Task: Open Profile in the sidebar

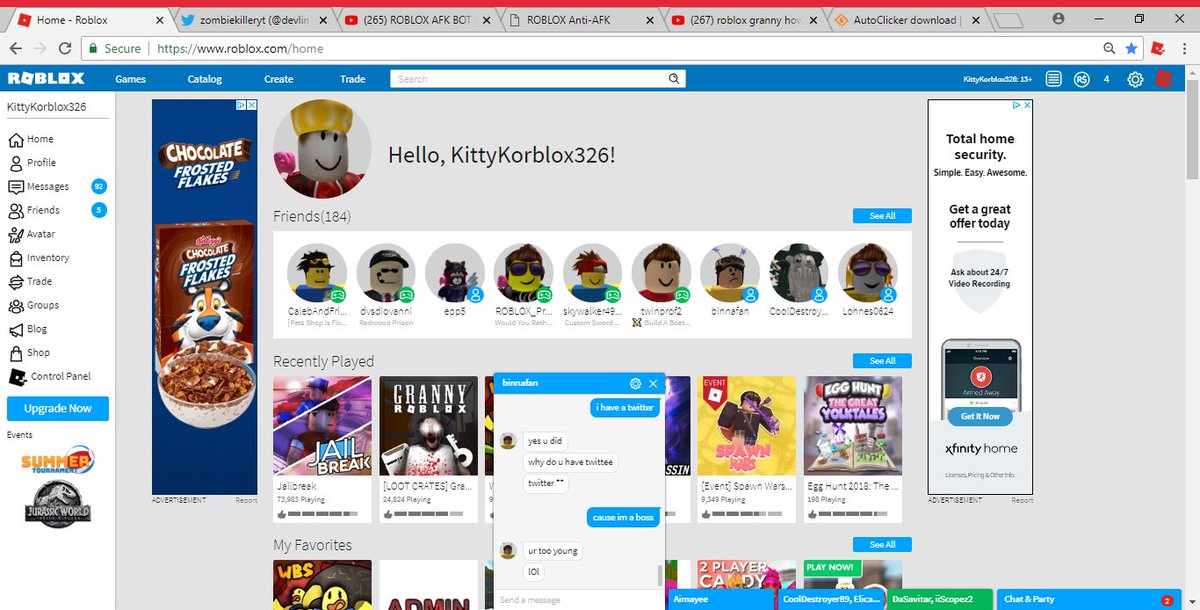Action: 32,162
